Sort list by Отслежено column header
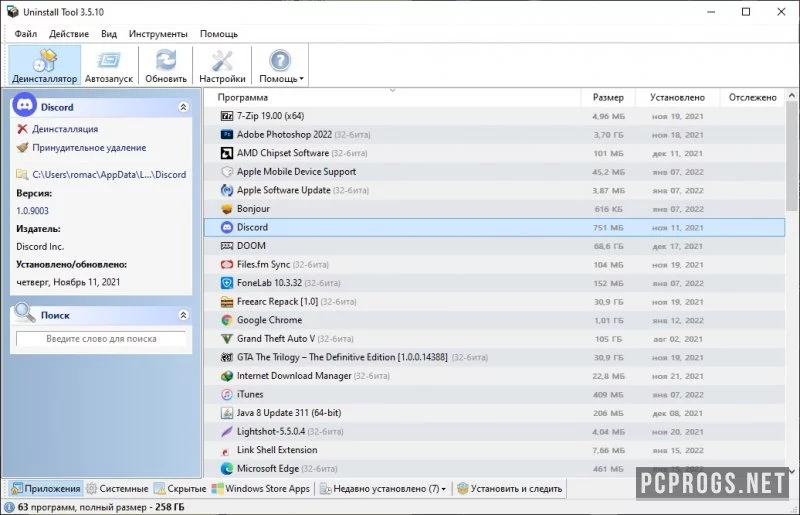800x515 pixels. pyautogui.click(x=753, y=97)
